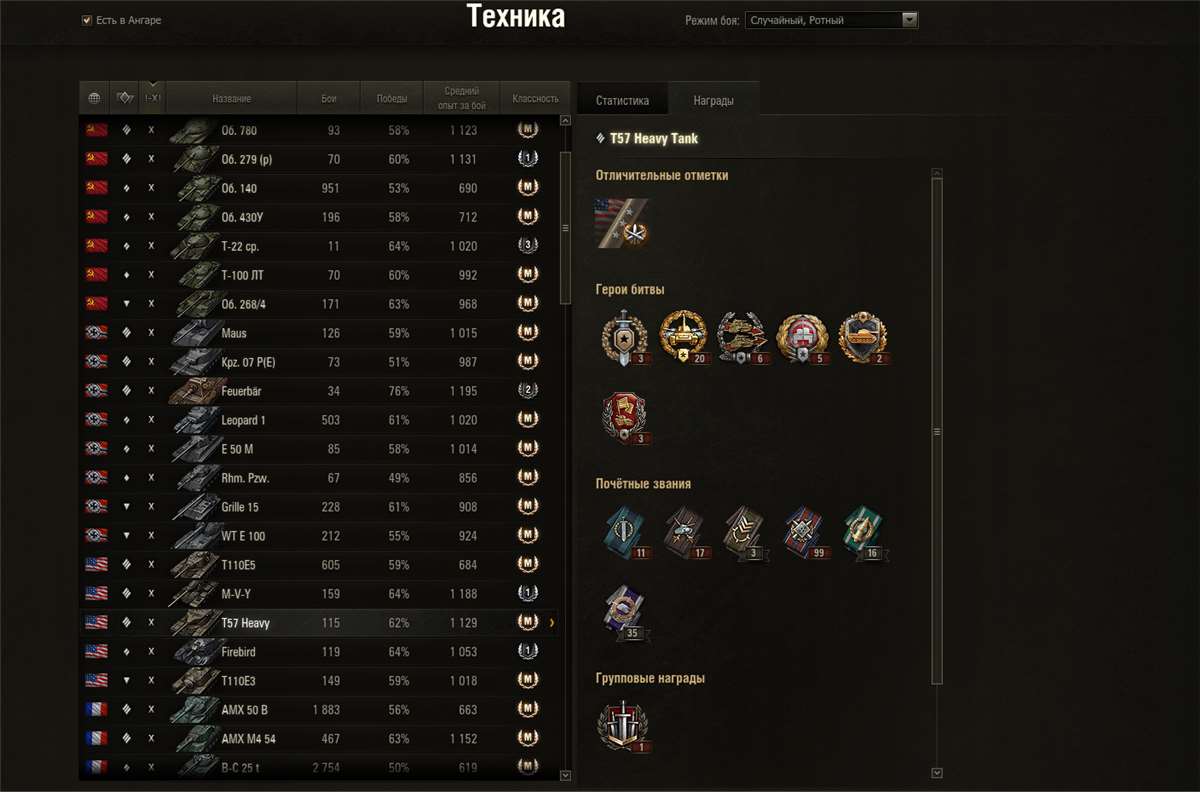The width and height of the screenshot is (1200, 792).
Task: Toggle the "Есть в Ангаре" checkbox
Action: [x=87, y=20]
